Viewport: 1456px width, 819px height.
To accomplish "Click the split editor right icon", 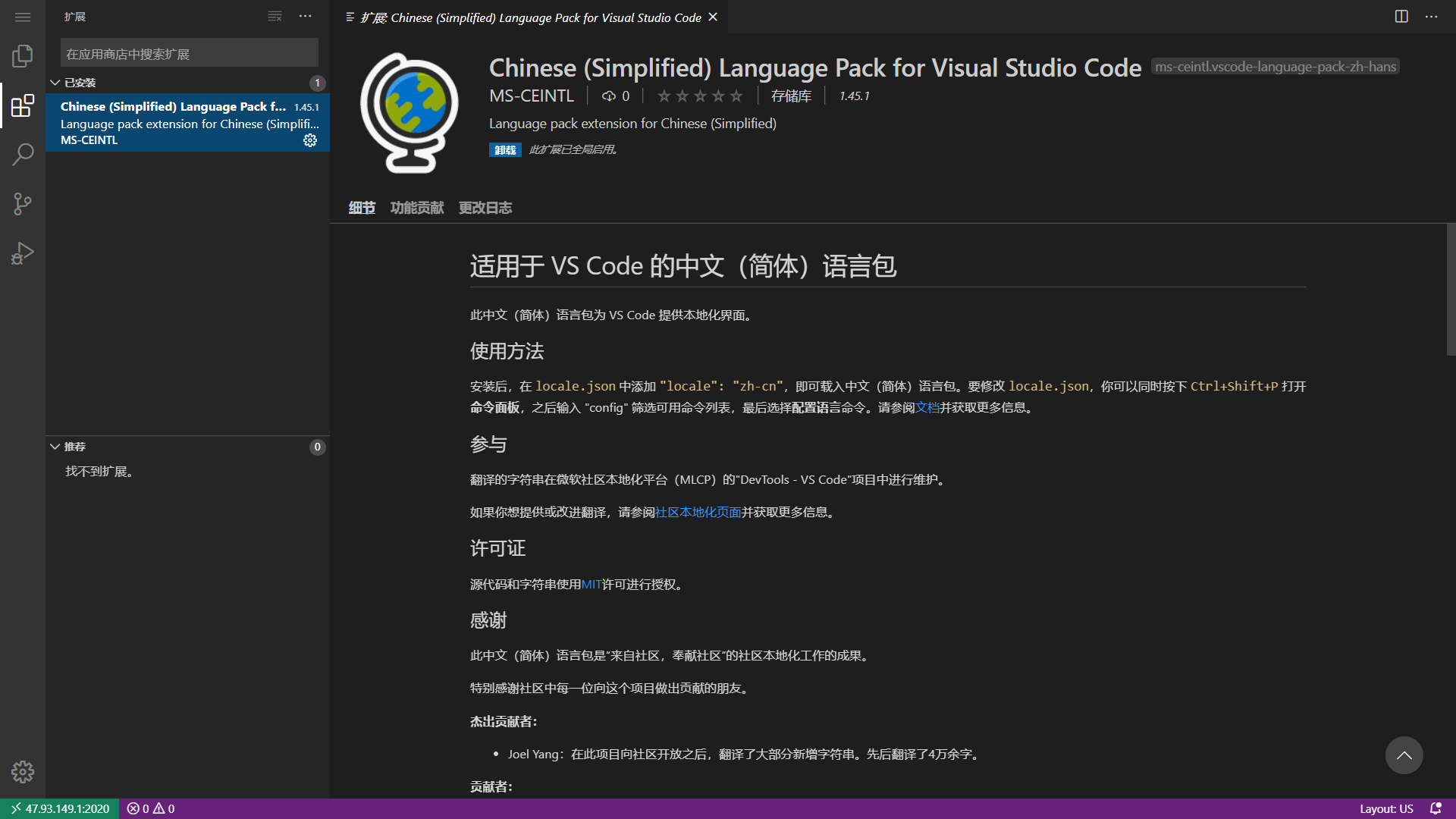I will (x=1401, y=17).
